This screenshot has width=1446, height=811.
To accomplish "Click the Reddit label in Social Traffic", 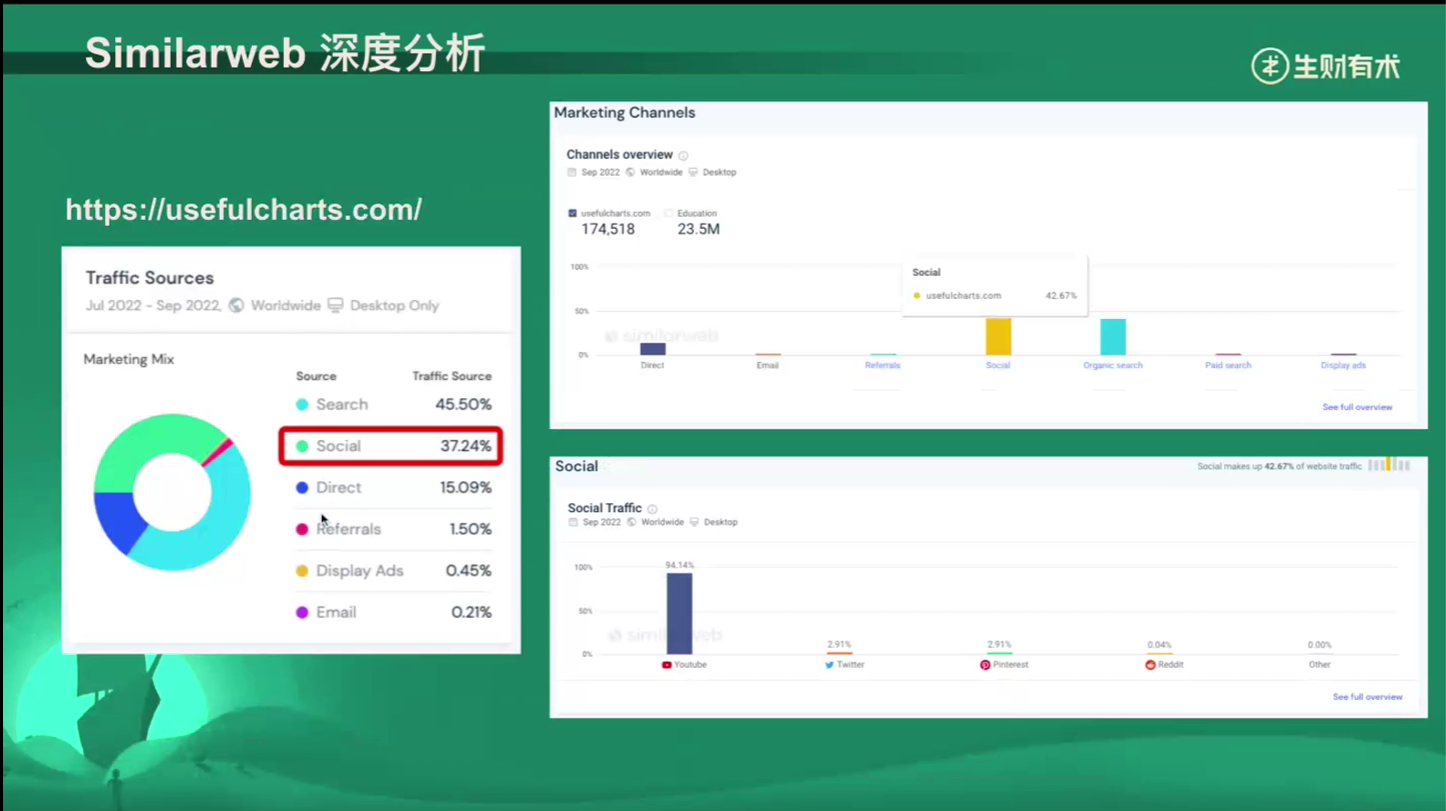I will click(1170, 665).
